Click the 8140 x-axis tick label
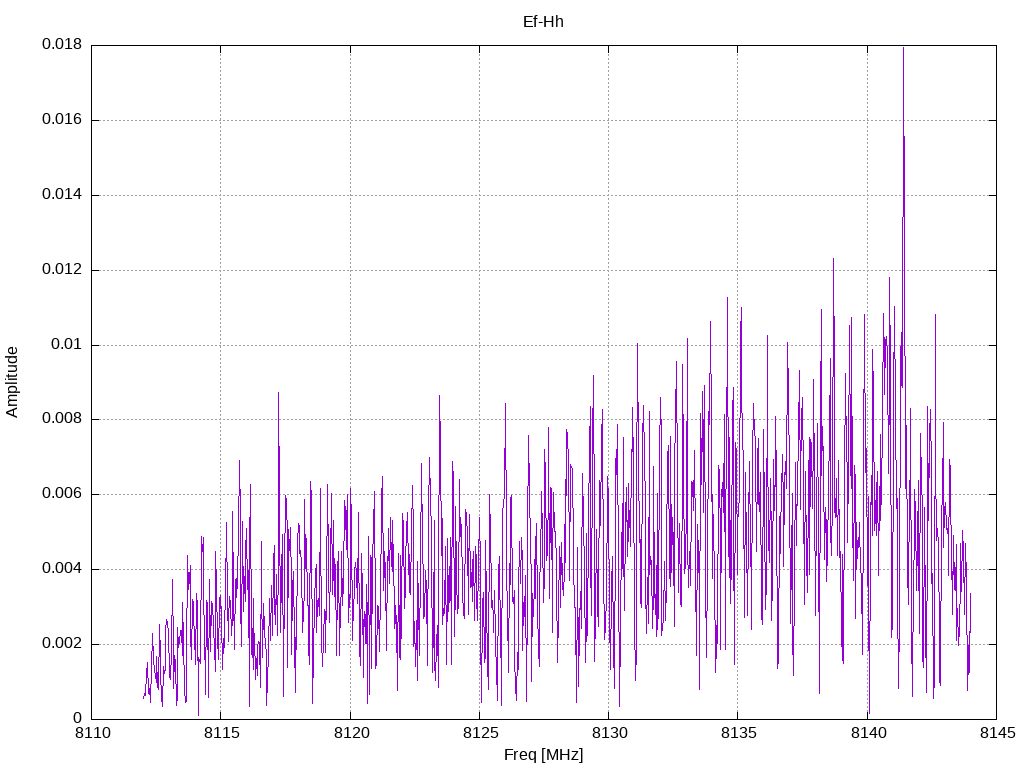 [x=868, y=733]
